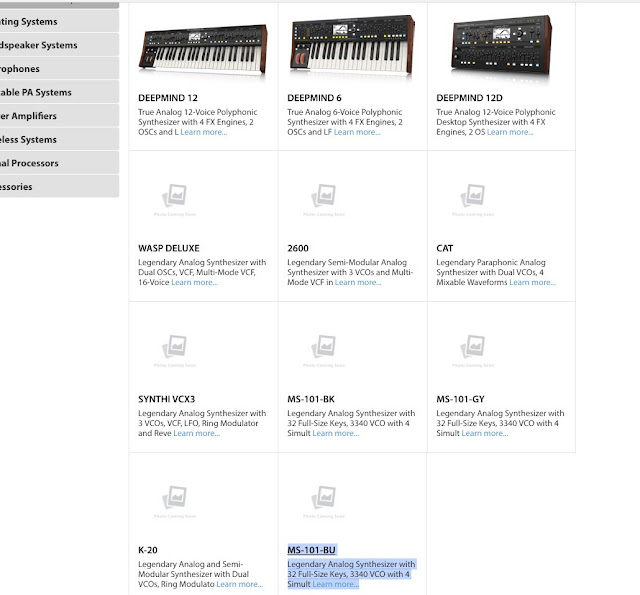640x595 pixels.
Task: Click the 2600 semi-modular description text
Action: click(350, 272)
